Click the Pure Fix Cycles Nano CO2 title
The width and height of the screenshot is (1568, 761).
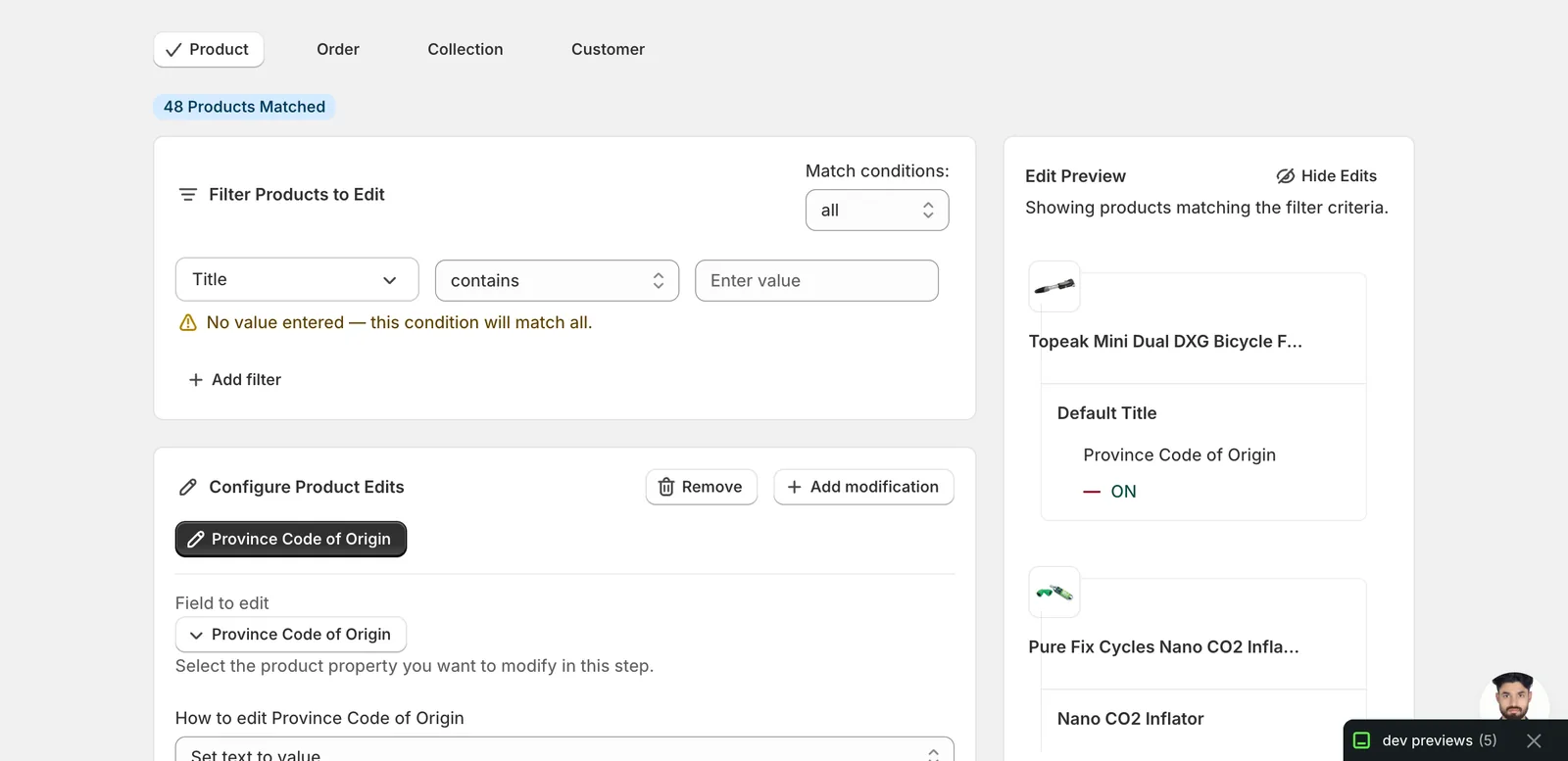click(1163, 647)
